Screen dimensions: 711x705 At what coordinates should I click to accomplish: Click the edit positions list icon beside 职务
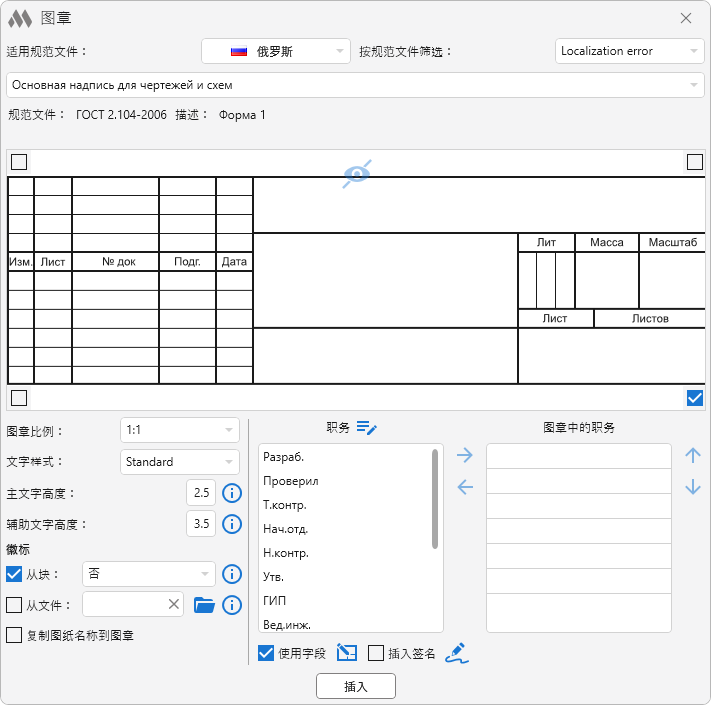point(367,428)
